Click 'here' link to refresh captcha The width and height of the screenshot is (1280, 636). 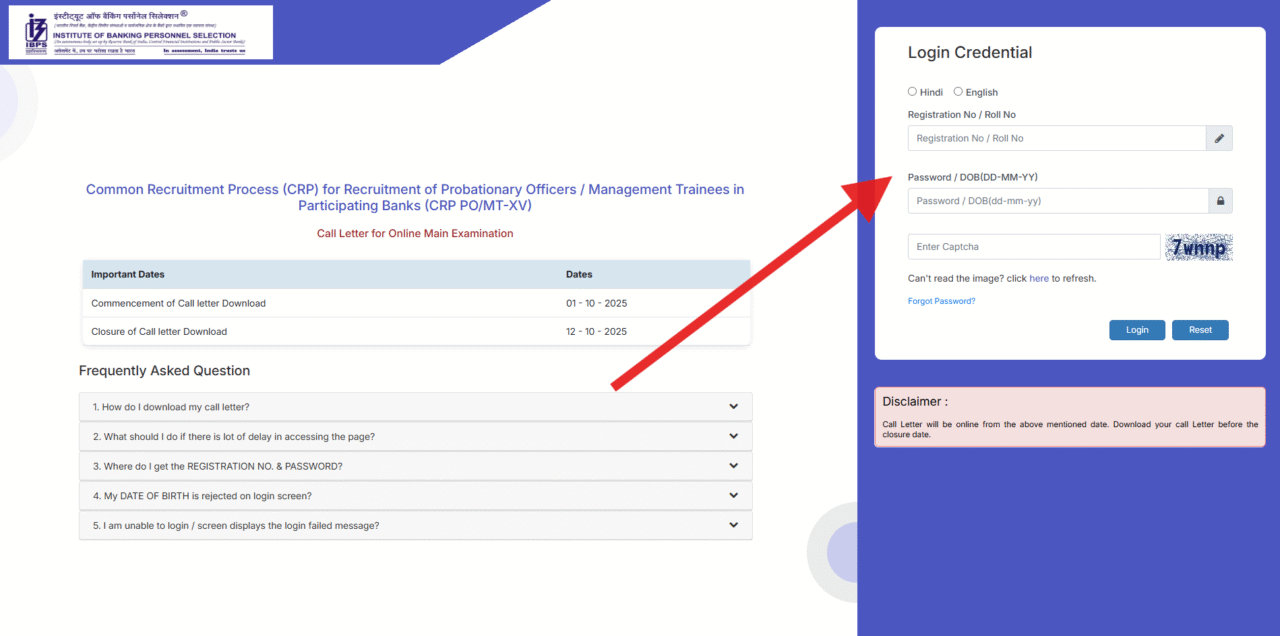(1039, 279)
